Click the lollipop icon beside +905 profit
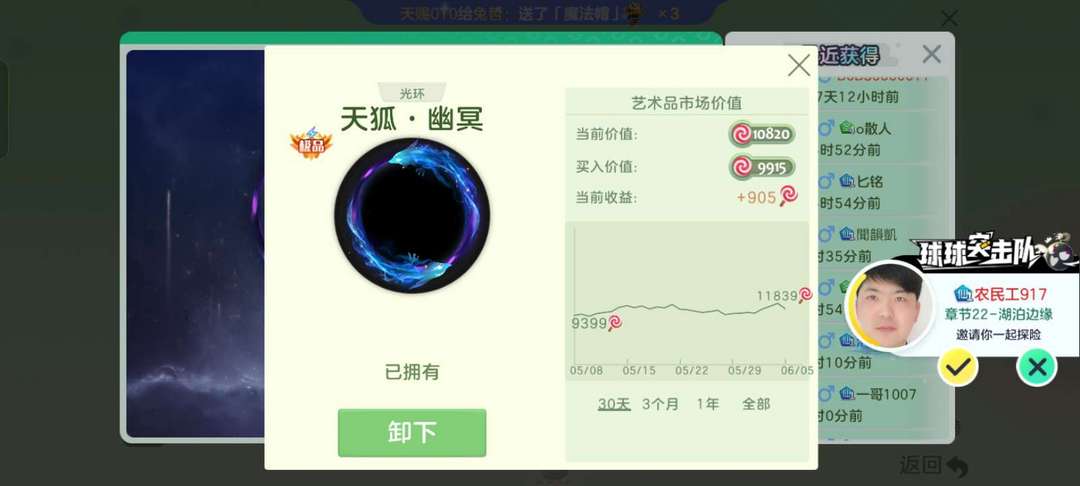 789,196
